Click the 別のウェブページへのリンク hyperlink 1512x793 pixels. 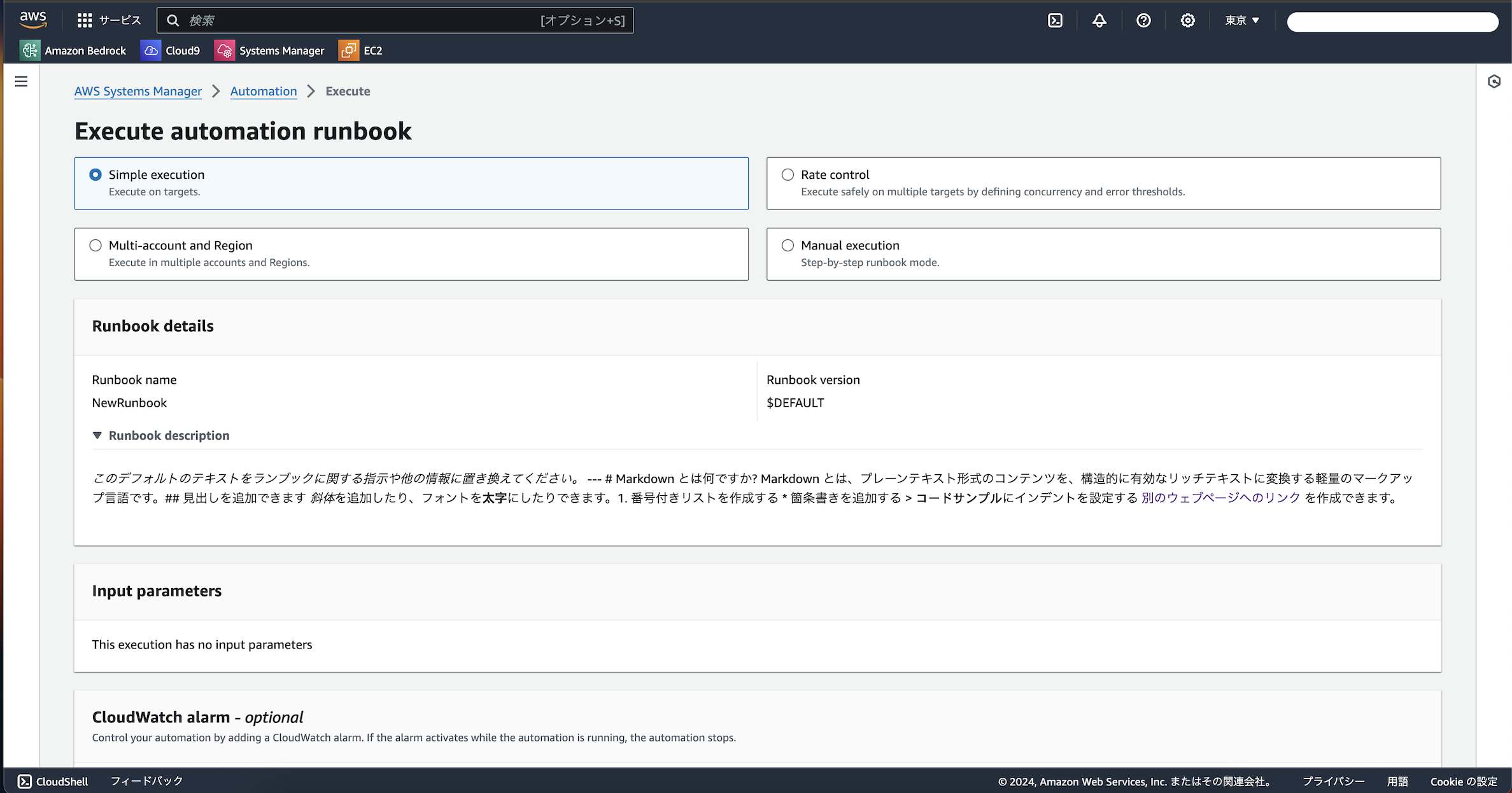point(1219,498)
